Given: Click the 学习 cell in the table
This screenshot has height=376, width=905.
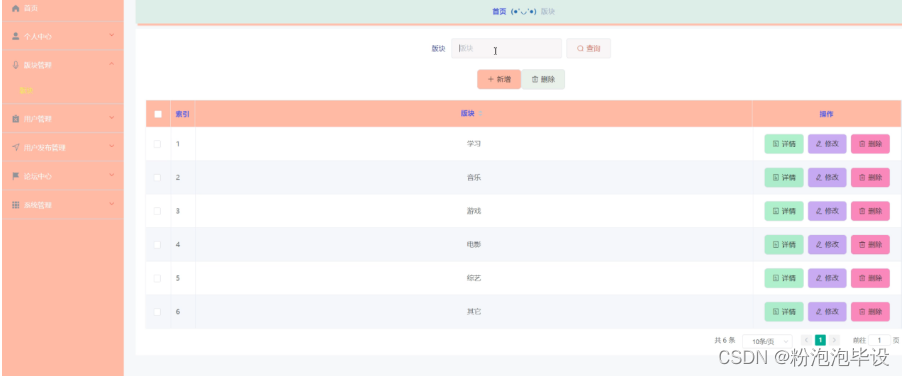Looking at the screenshot, I should 474,144.
